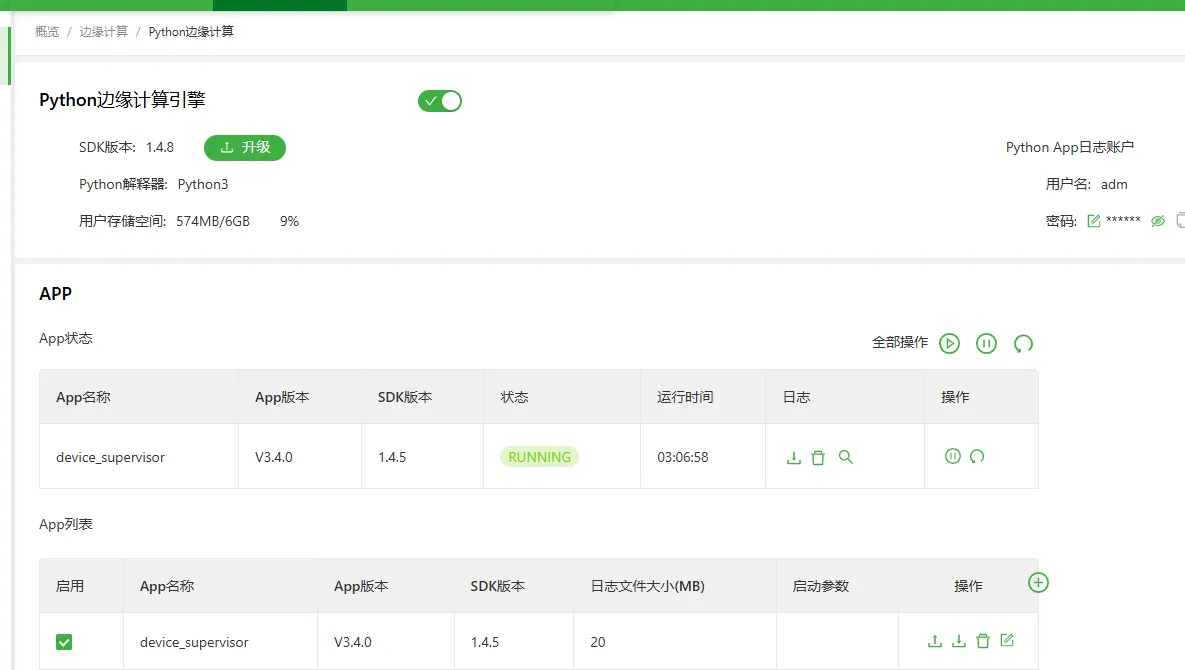Screen dimensions: 1185x670
Task: Add a new app with the plus icon
Action: pyautogui.click(x=1038, y=582)
